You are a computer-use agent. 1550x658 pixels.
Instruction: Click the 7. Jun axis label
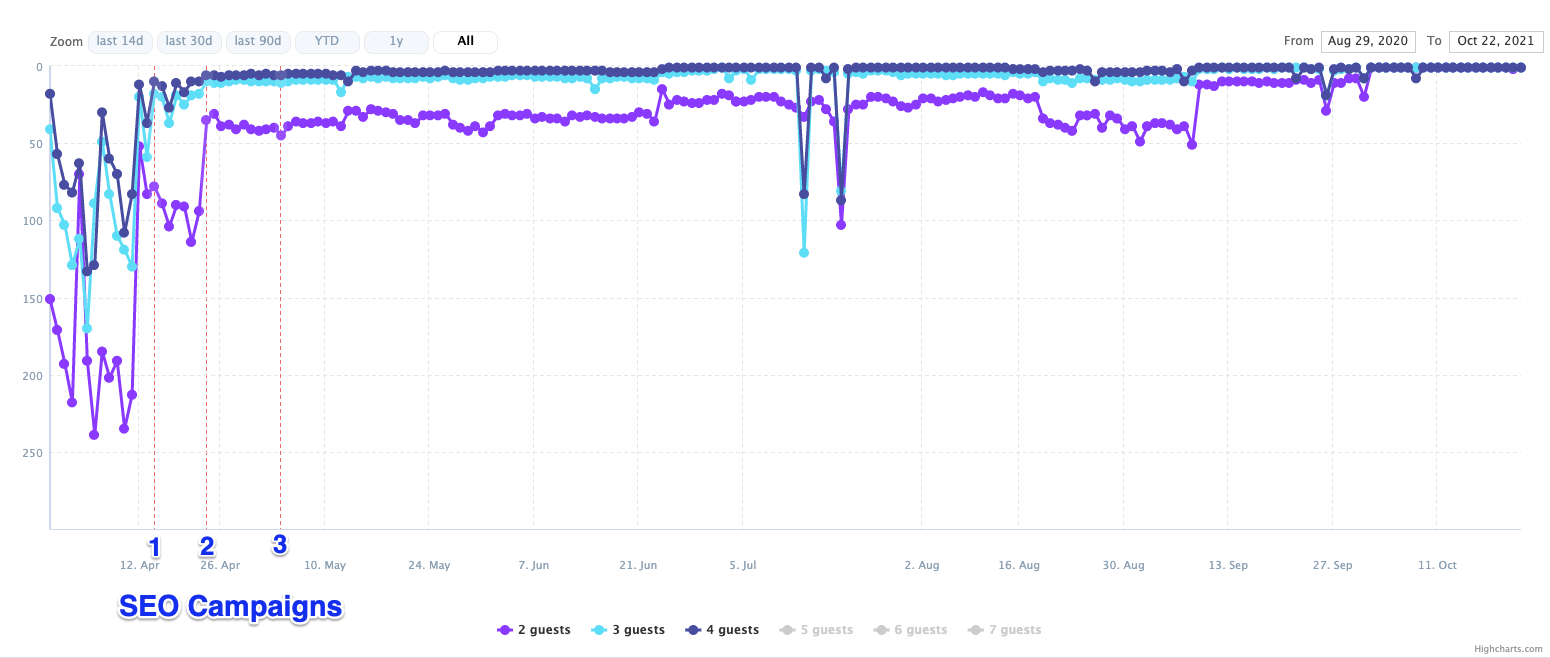click(x=534, y=566)
